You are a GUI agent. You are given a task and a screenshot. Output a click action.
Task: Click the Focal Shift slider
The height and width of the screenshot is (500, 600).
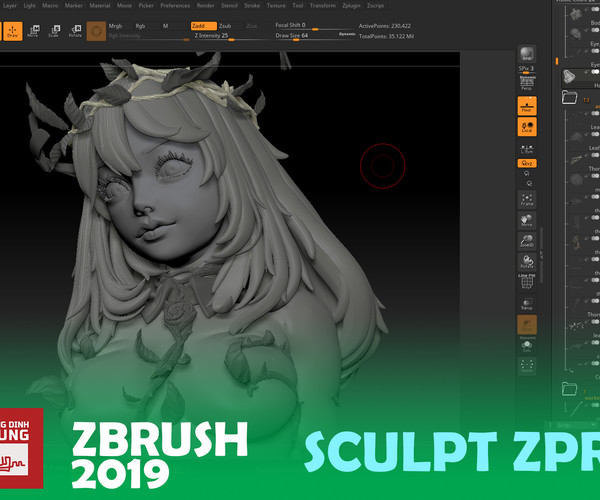point(313,26)
